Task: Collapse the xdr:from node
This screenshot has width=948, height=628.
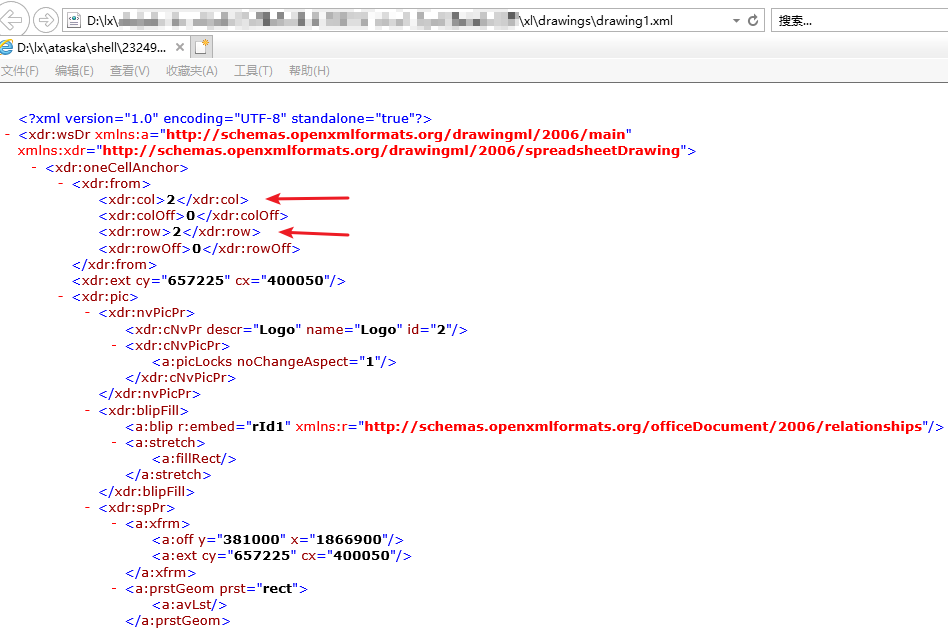Action: 60,184
